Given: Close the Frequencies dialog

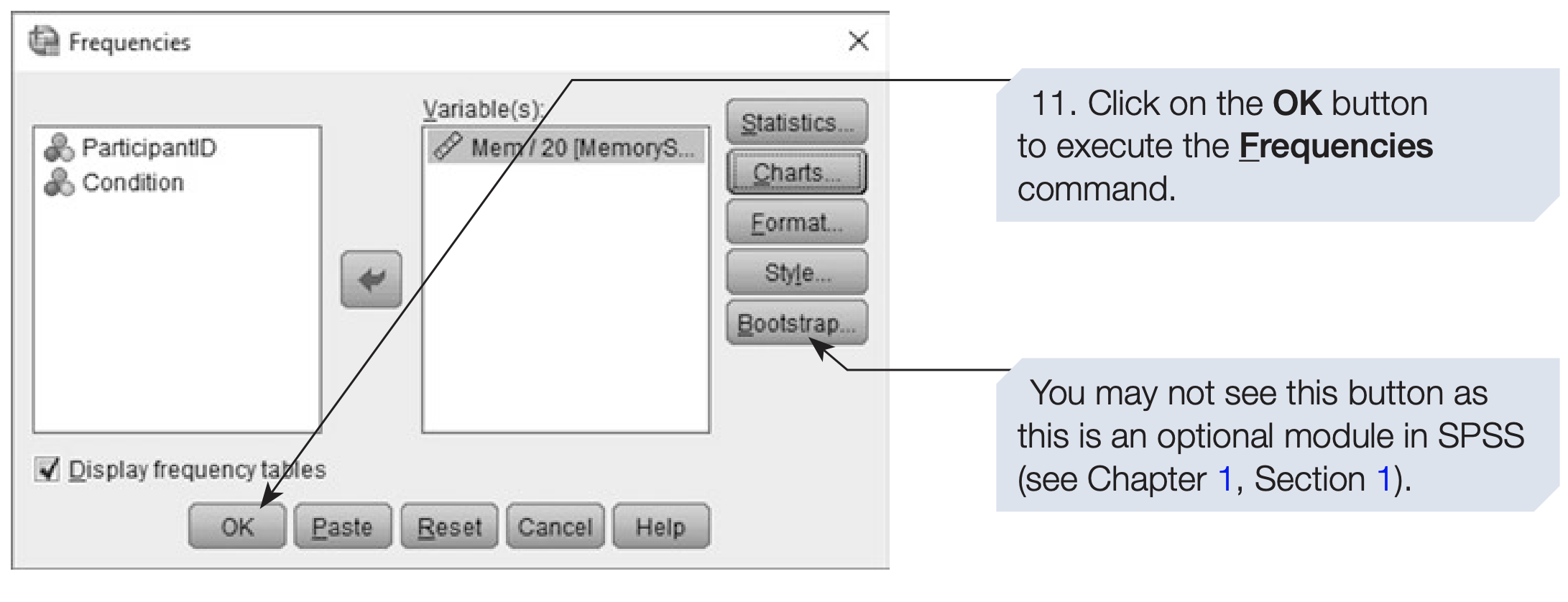Looking at the screenshot, I should coord(858,41).
